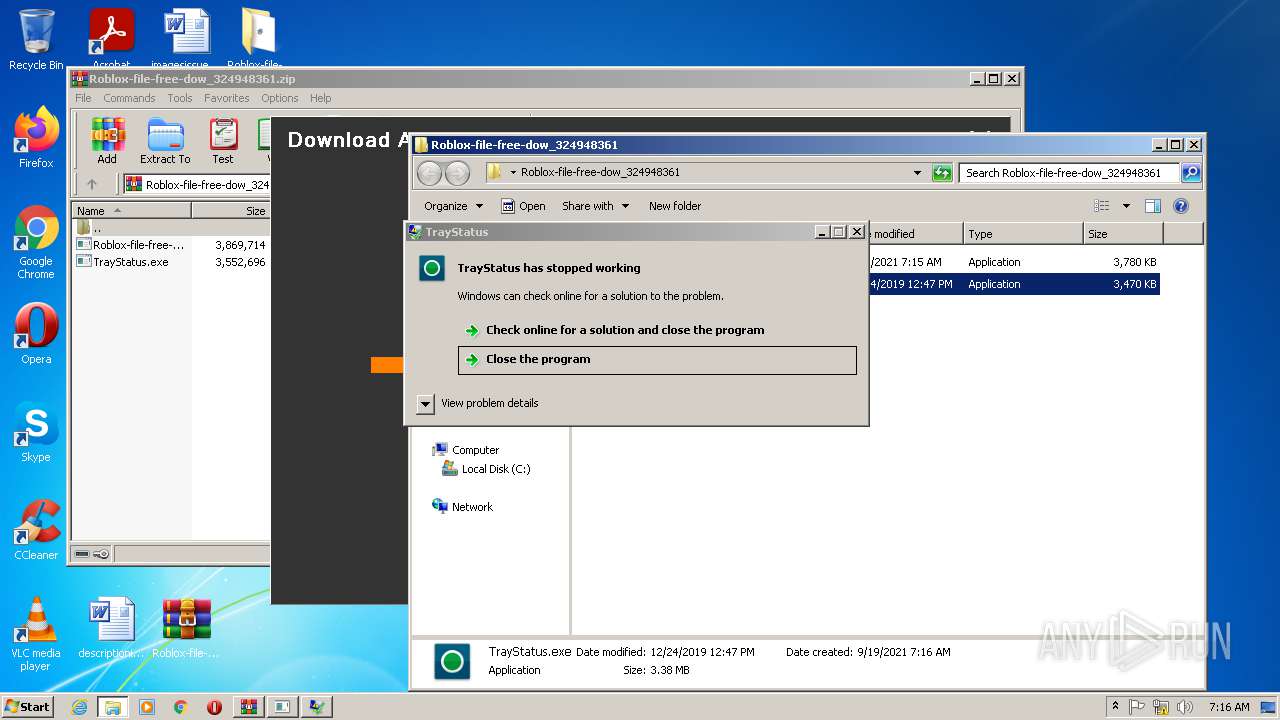Switch to TrayStatus task in taskbar
Image resolution: width=1280 pixels, height=720 pixels.
point(316,707)
